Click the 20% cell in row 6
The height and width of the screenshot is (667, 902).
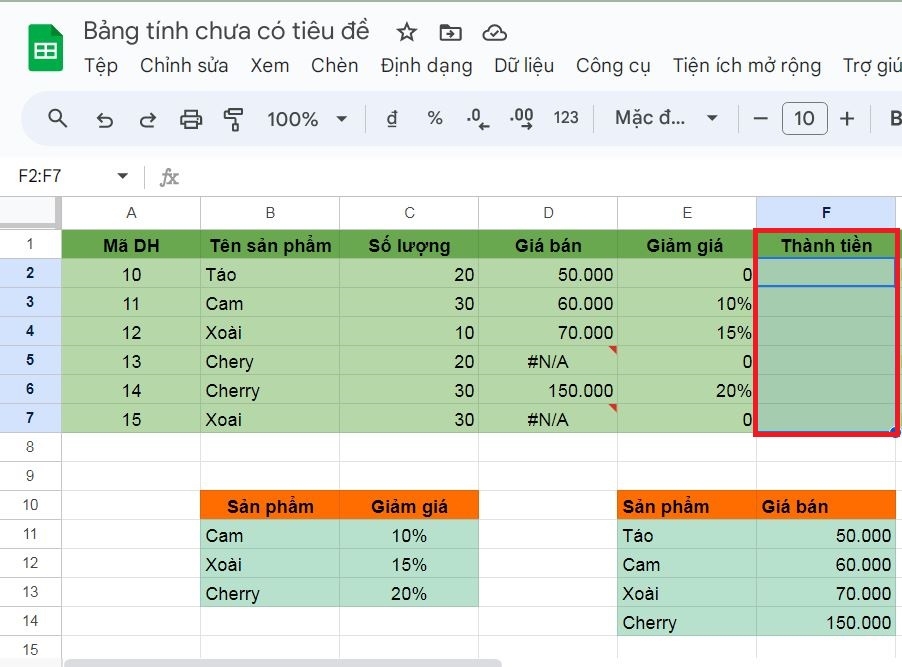687,390
